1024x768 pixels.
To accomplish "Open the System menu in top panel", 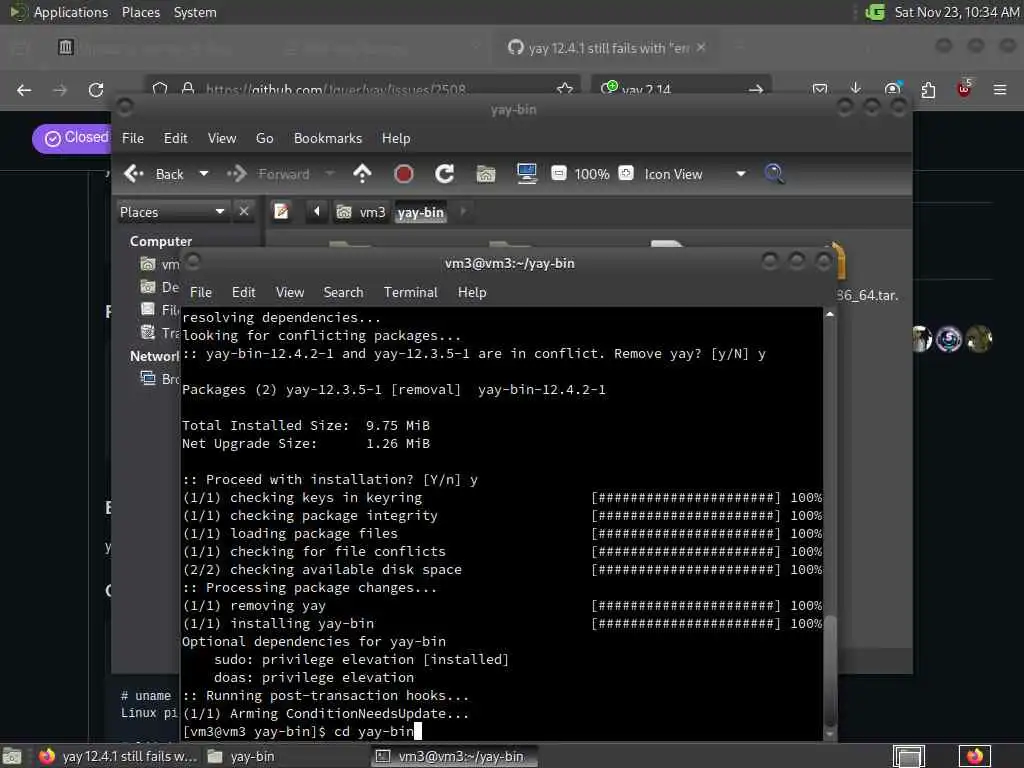I will [195, 12].
